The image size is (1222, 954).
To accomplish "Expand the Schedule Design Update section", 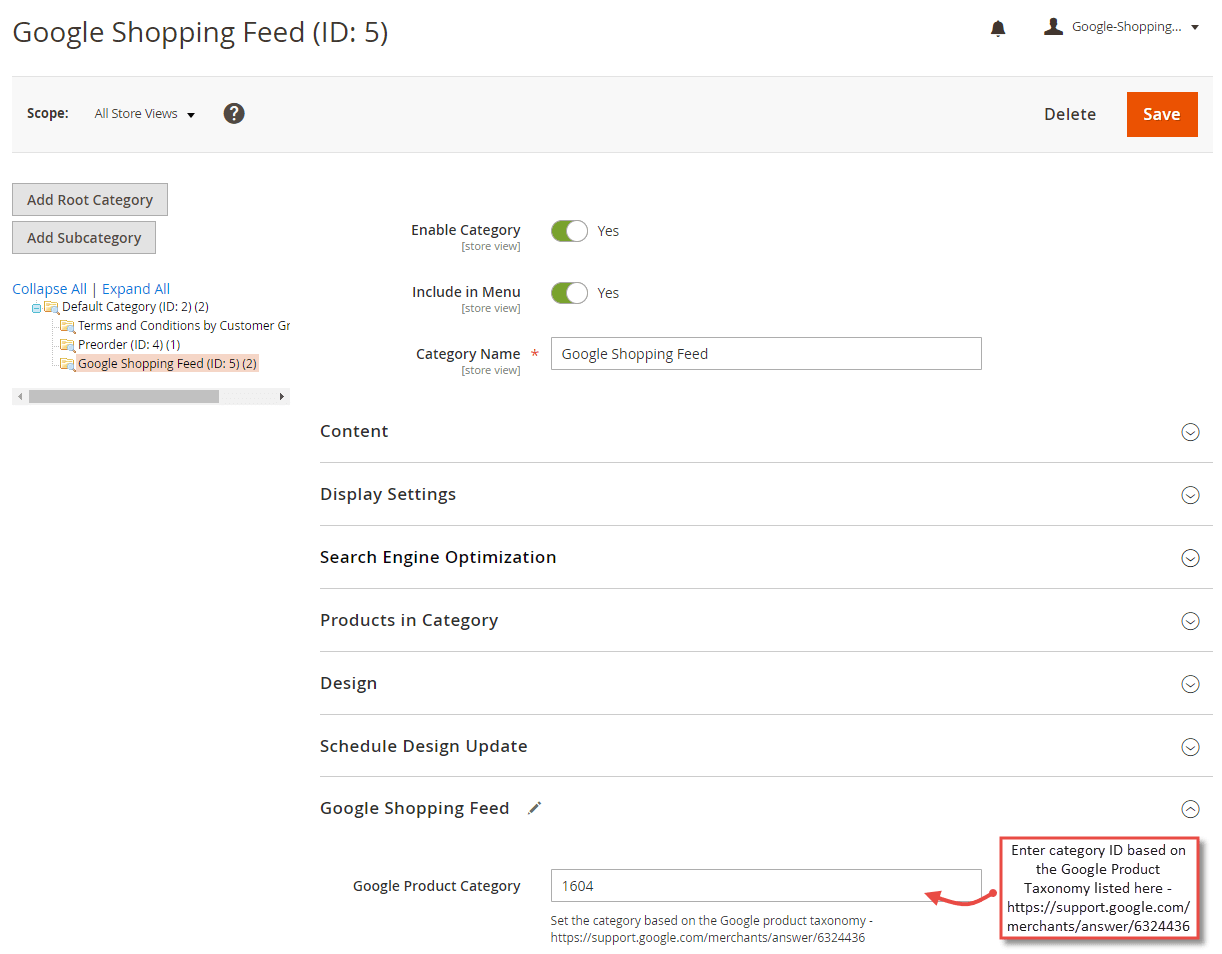I will coord(1190,747).
